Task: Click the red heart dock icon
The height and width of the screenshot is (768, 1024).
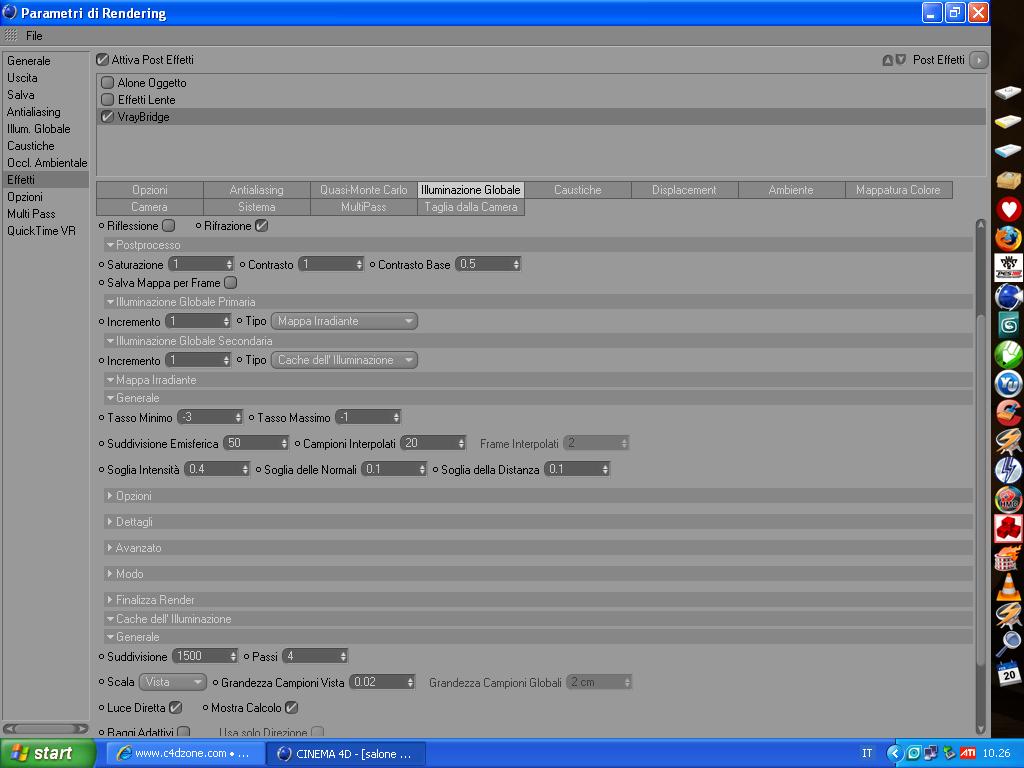Action: point(1008,209)
